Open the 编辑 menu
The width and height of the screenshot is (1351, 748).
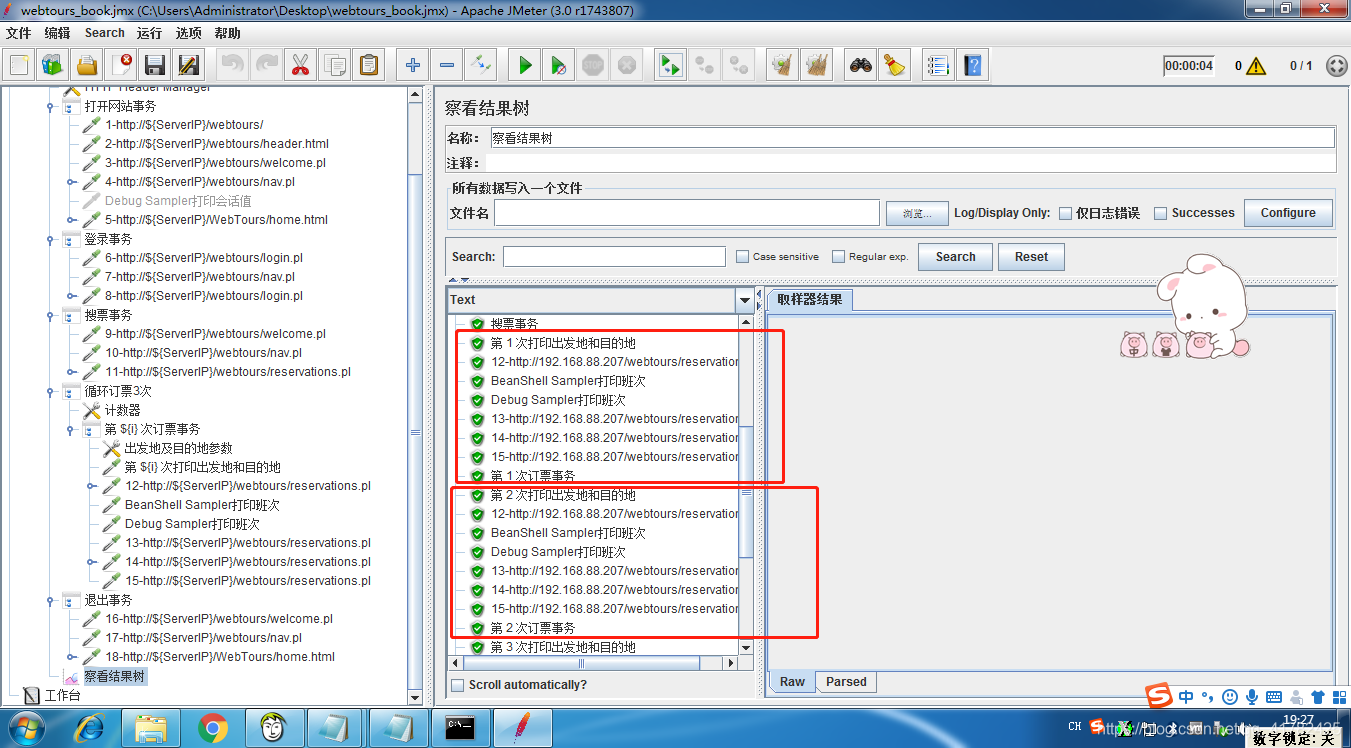[58, 33]
